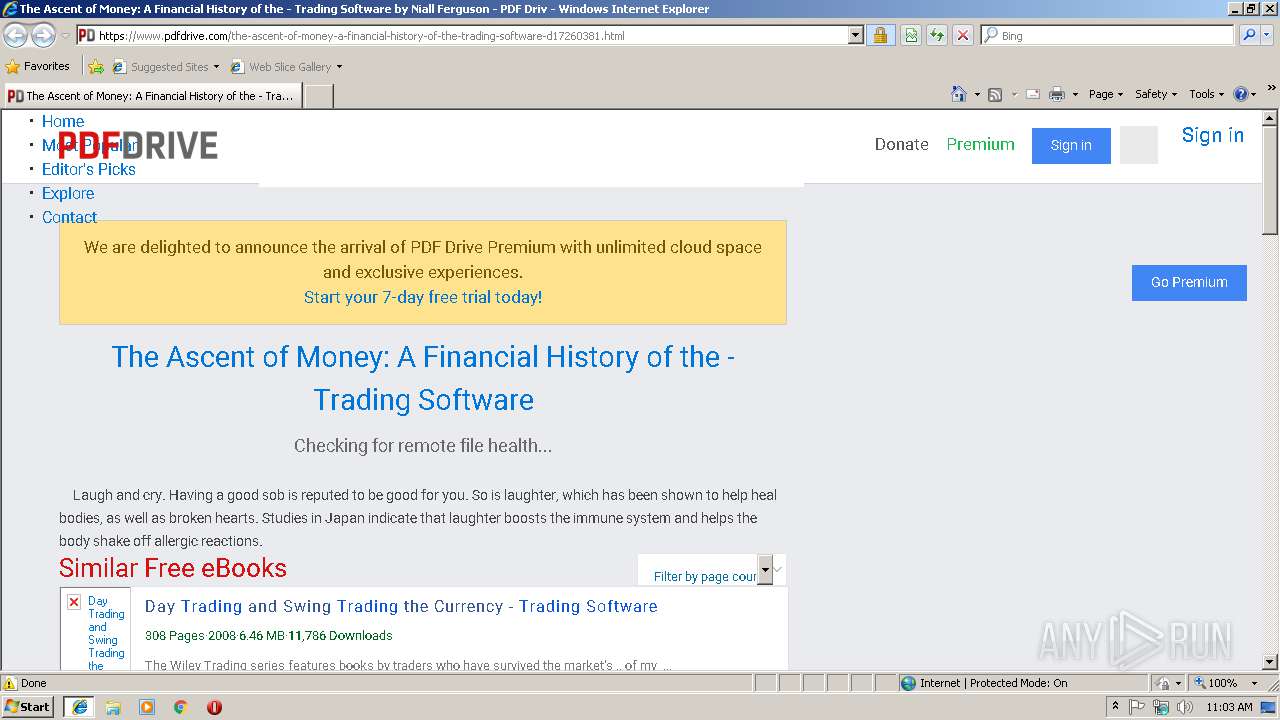
Task: Click the Compatibility View icon
Action: [911, 35]
